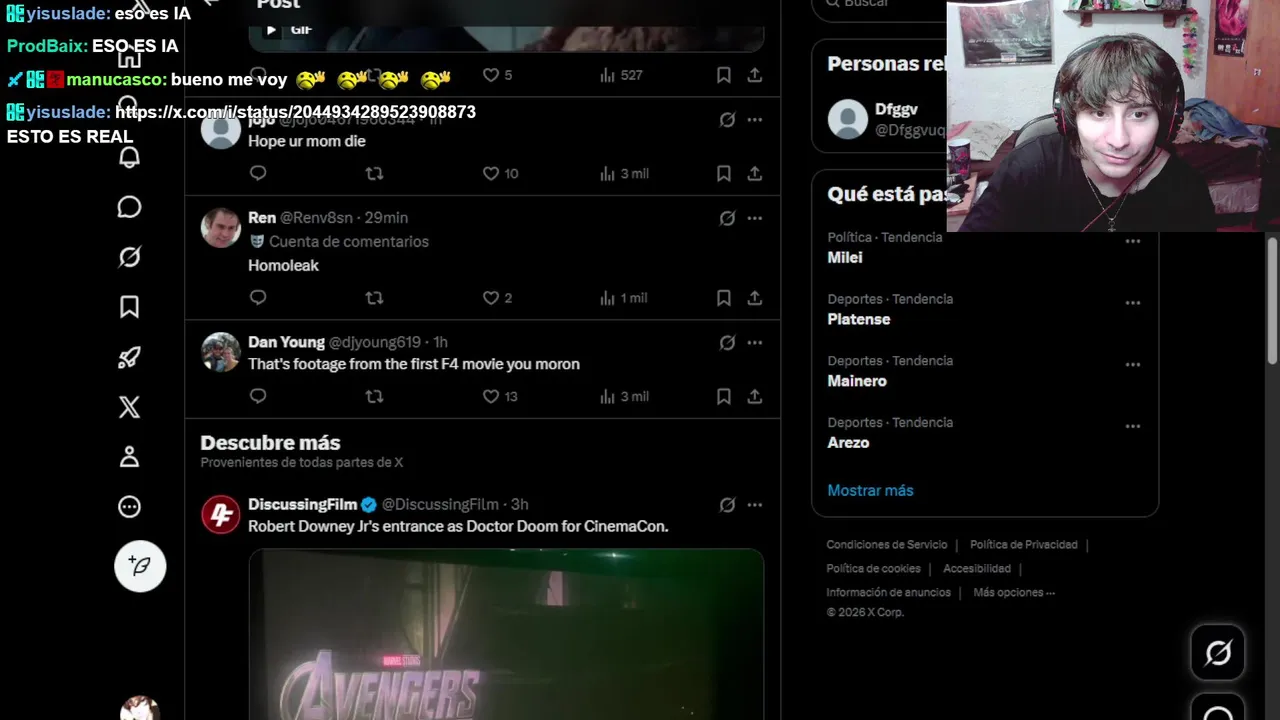1280x720 pixels.
Task: Open DiscussingFilm account name link
Action: (302, 505)
